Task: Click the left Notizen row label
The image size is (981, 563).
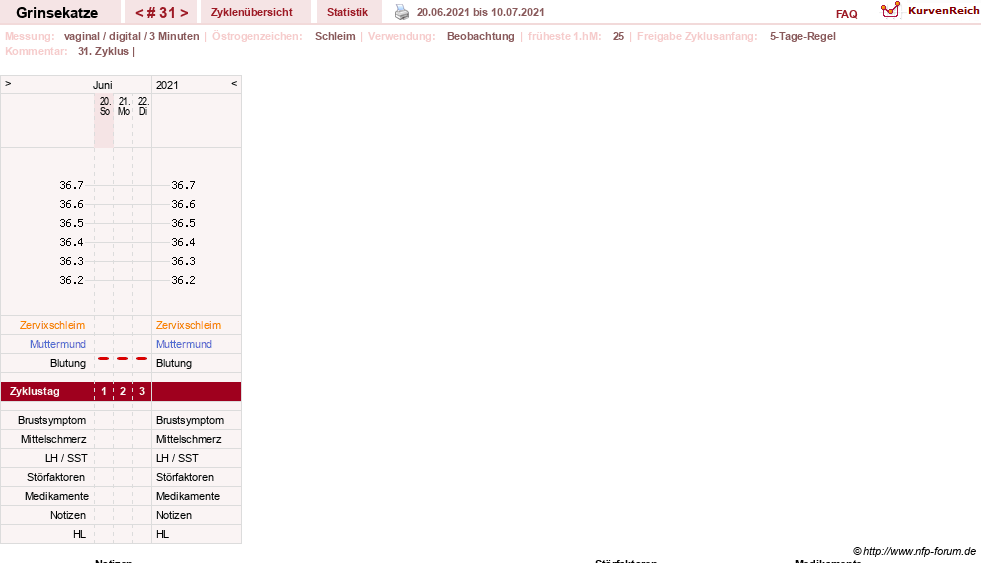Action: 68,515
